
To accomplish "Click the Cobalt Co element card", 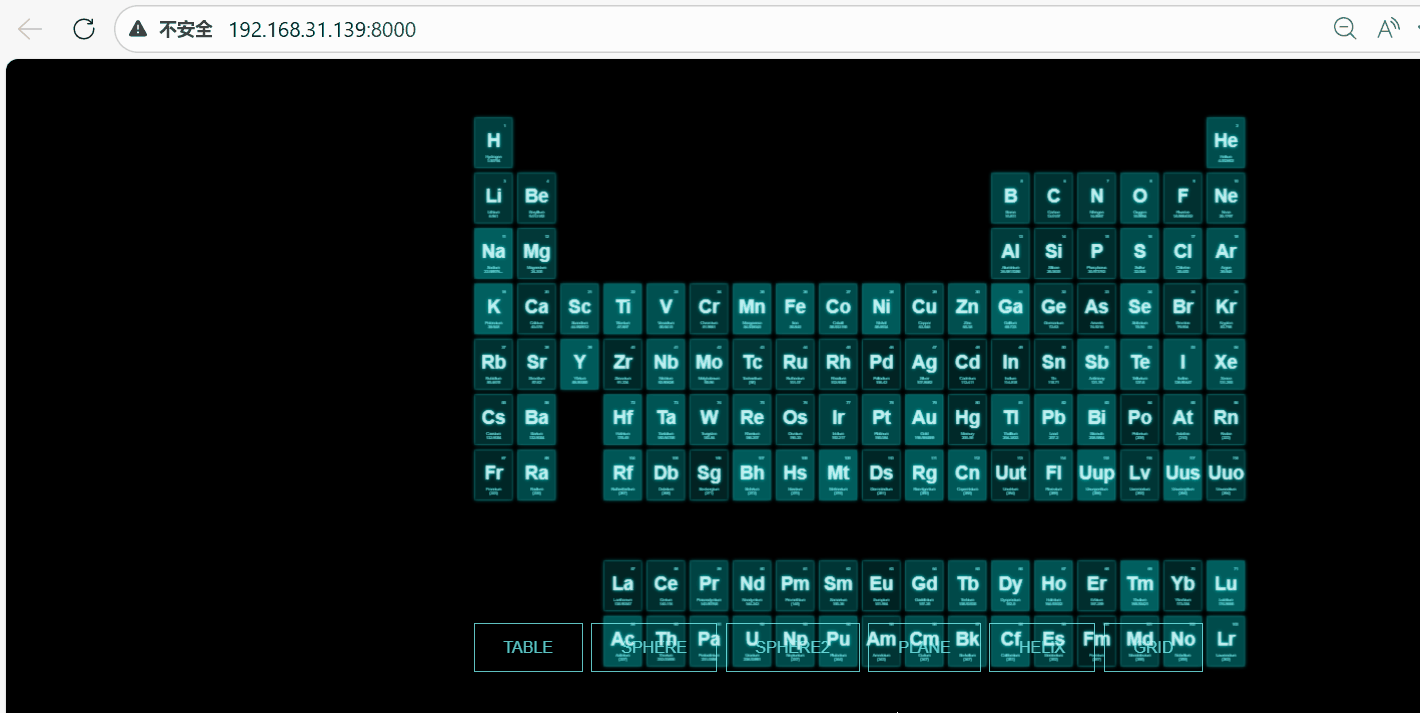I will coord(838,309).
